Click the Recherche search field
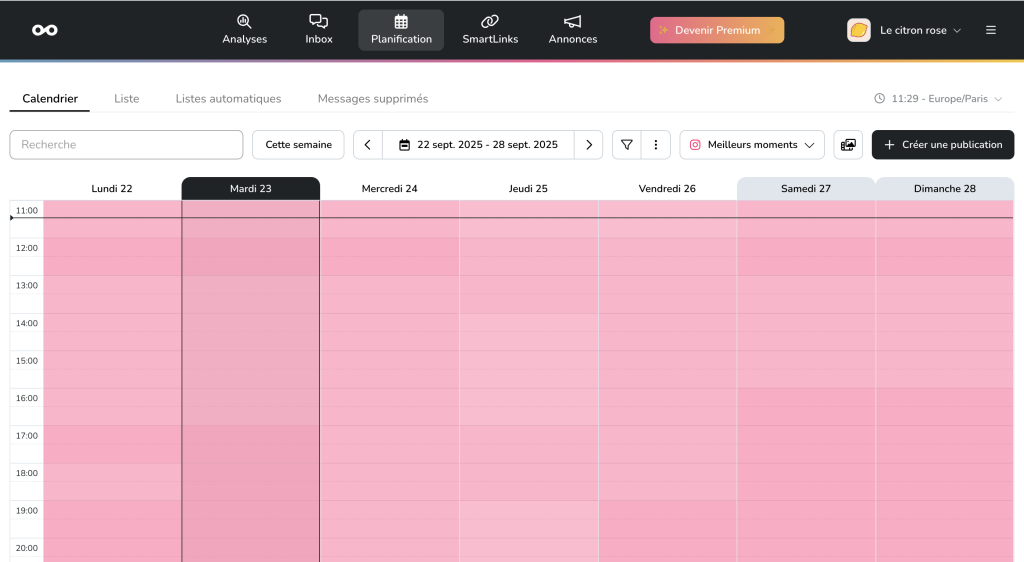The height and width of the screenshot is (562, 1024). click(x=126, y=145)
